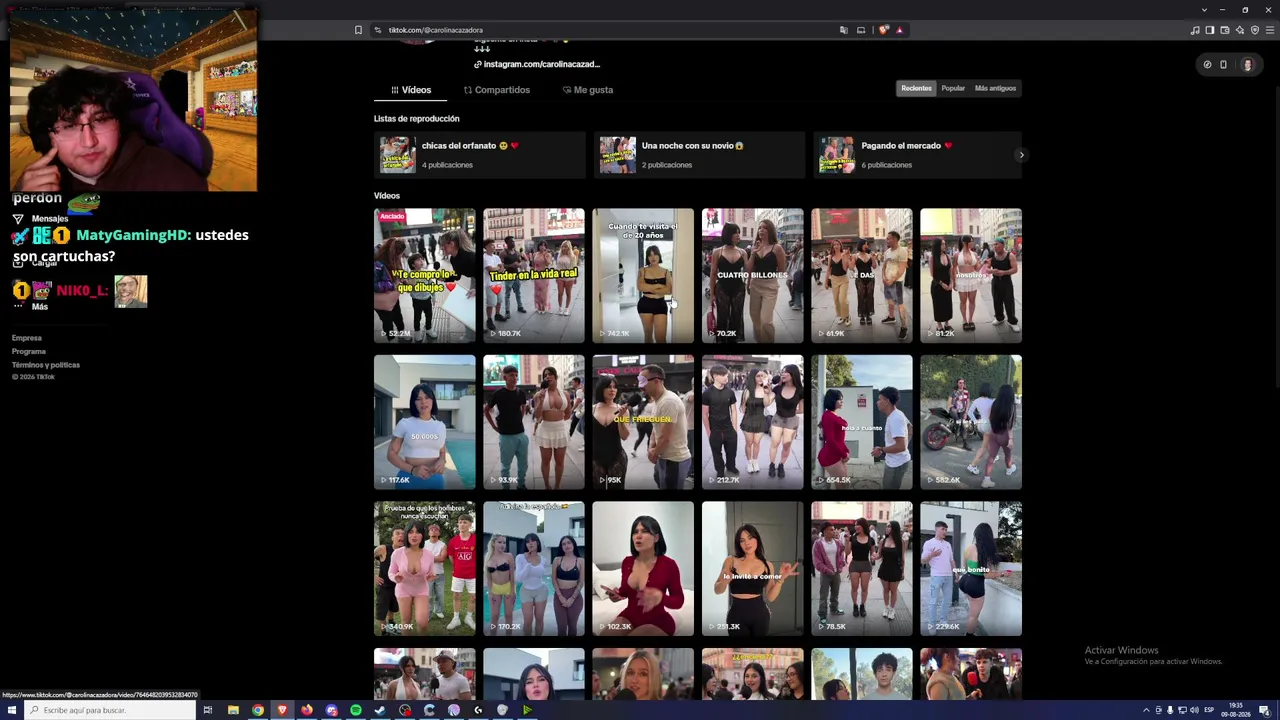
Task: Open the video with 81.2K views
Action: pos(971,275)
